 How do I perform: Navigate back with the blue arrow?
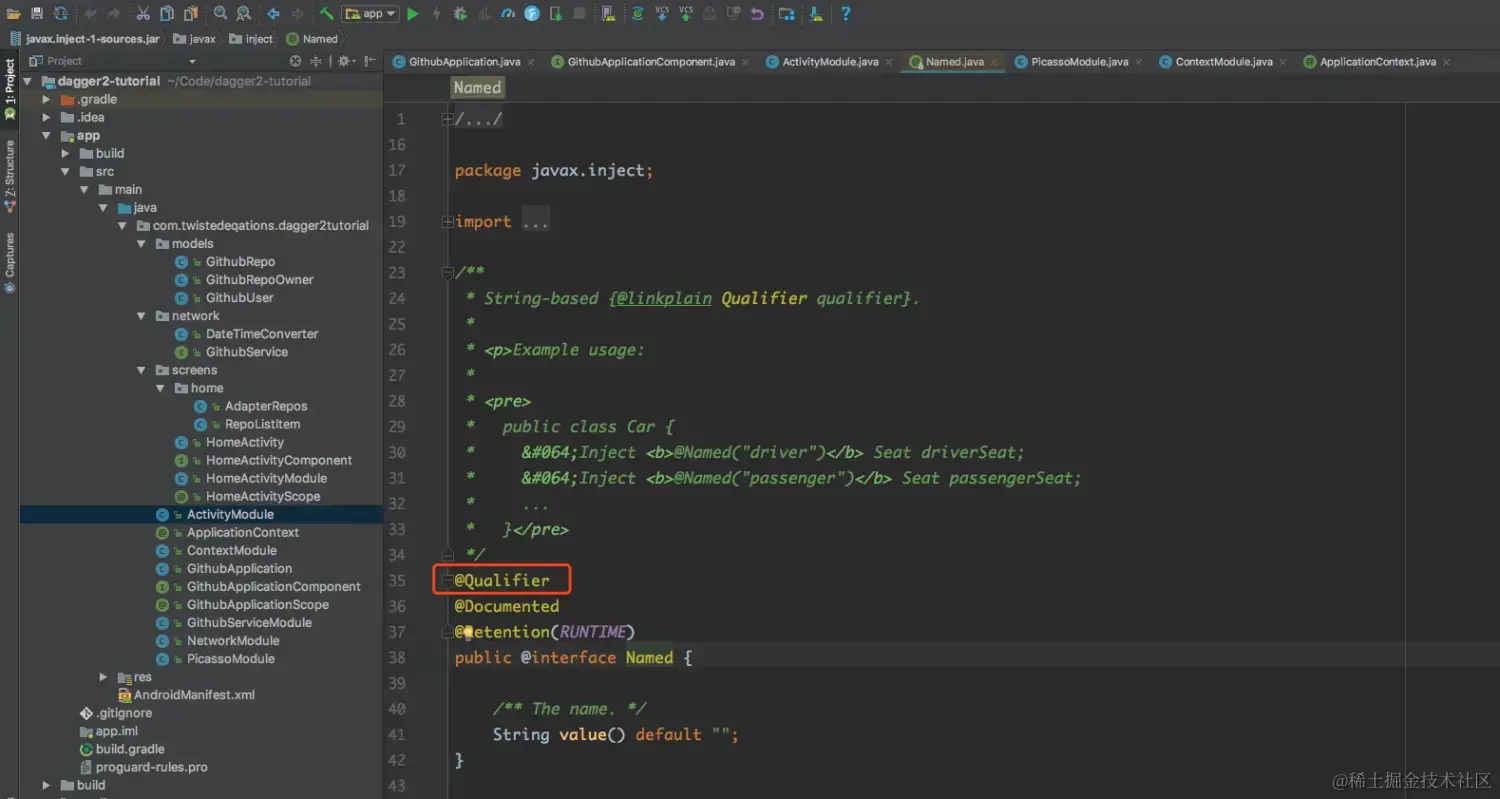point(273,14)
